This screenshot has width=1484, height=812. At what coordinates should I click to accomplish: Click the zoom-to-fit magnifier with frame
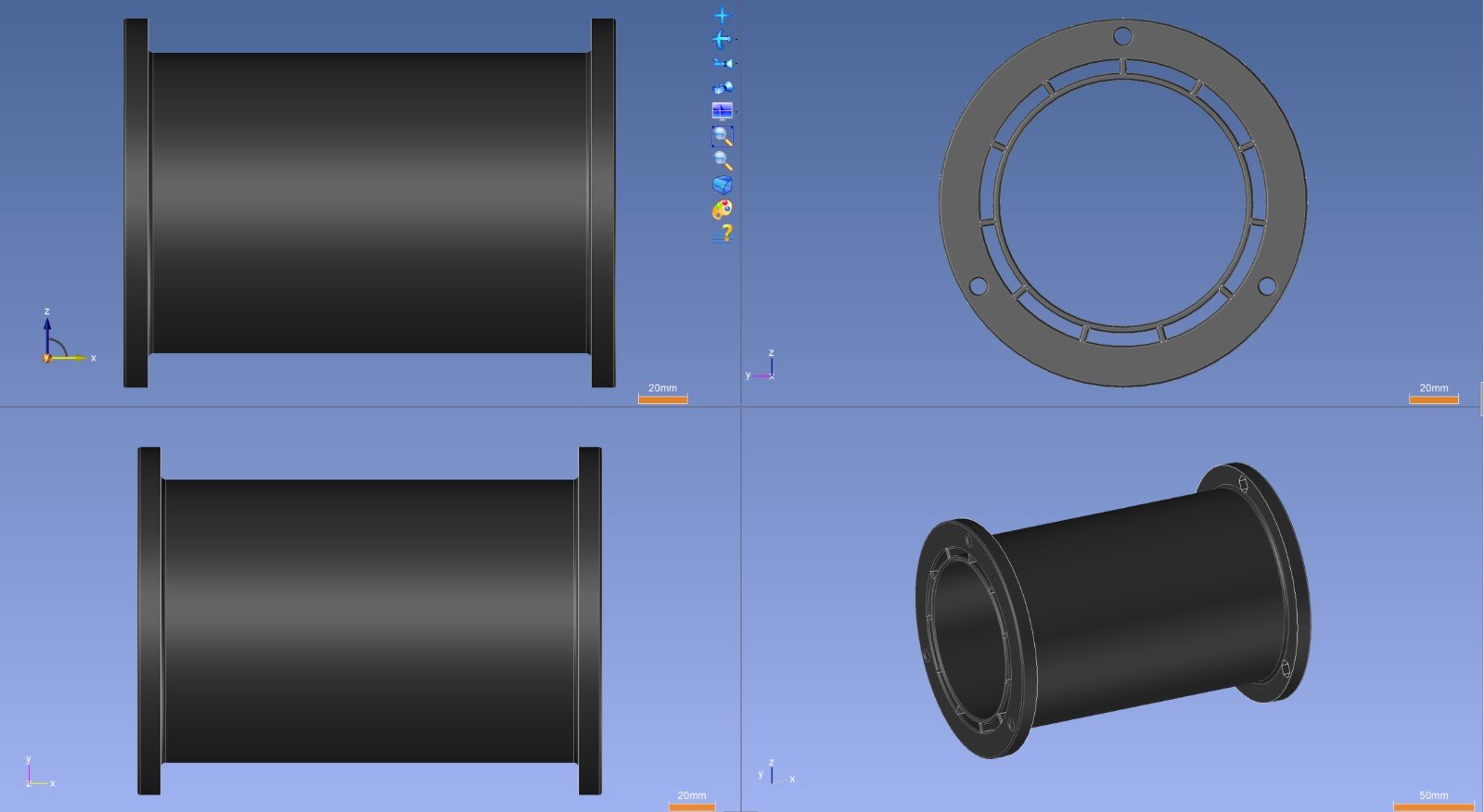tap(722, 136)
